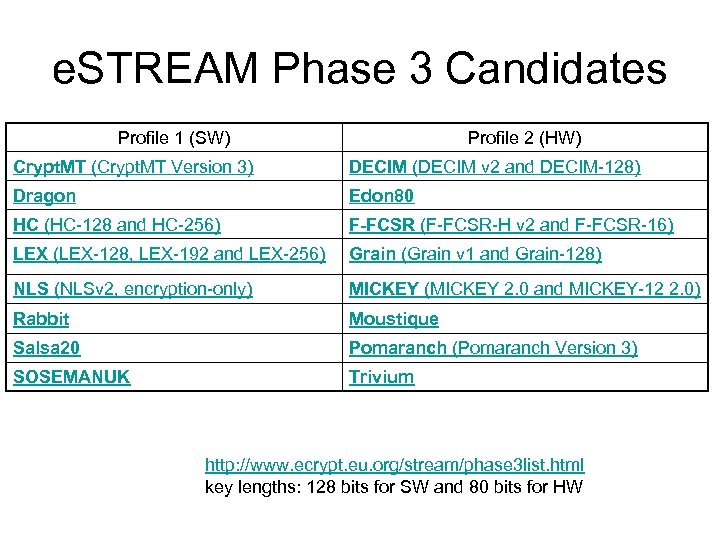
Task: Follow the Grain cipher link
Action: click(372, 255)
